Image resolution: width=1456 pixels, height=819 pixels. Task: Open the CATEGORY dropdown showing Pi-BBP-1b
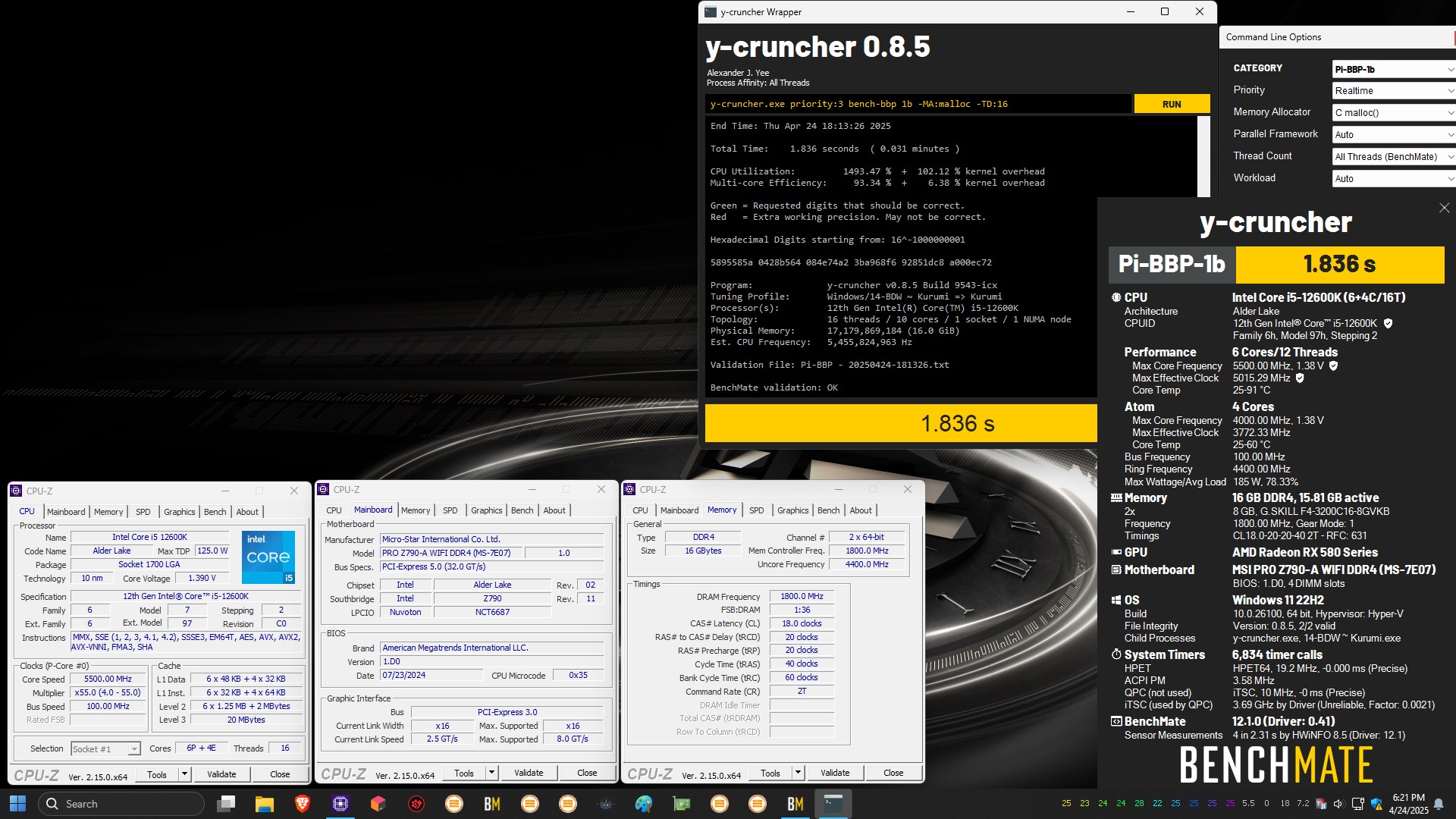pos(1394,69)
